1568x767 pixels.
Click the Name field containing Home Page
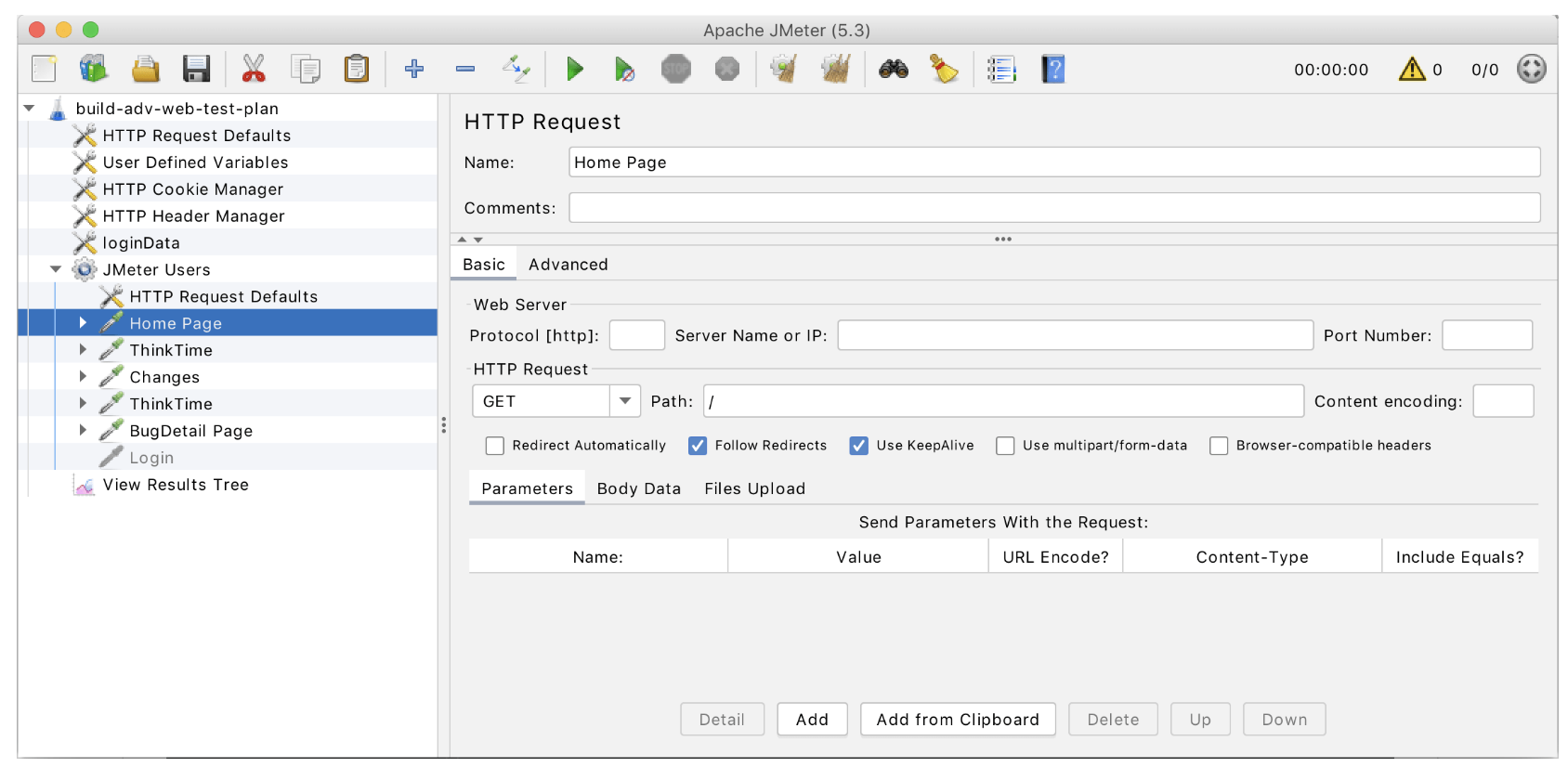click(1054, 162)
